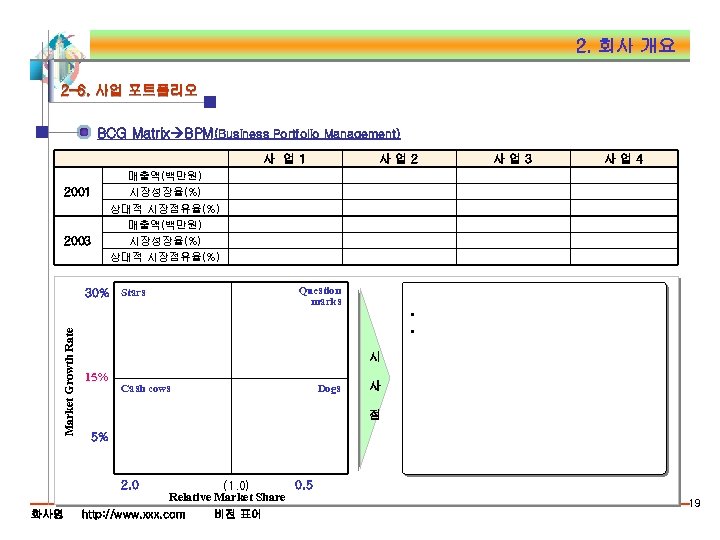Select the '사 업 1' column header

(x=285, y=159)
